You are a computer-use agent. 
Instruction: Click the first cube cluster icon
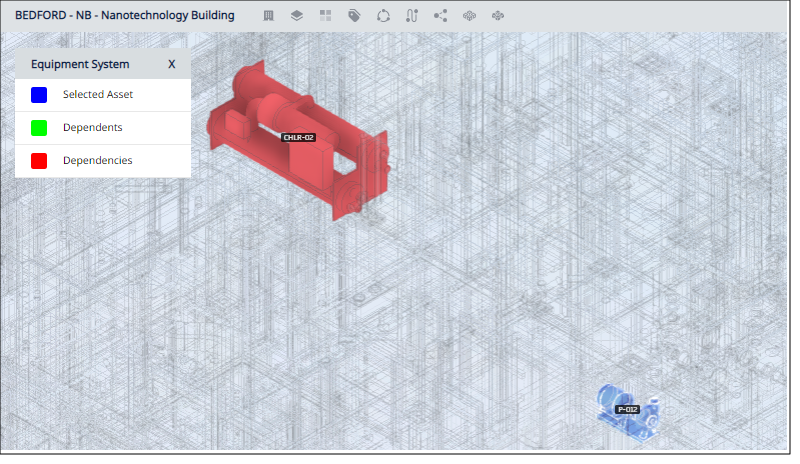(x=469, y=16)
